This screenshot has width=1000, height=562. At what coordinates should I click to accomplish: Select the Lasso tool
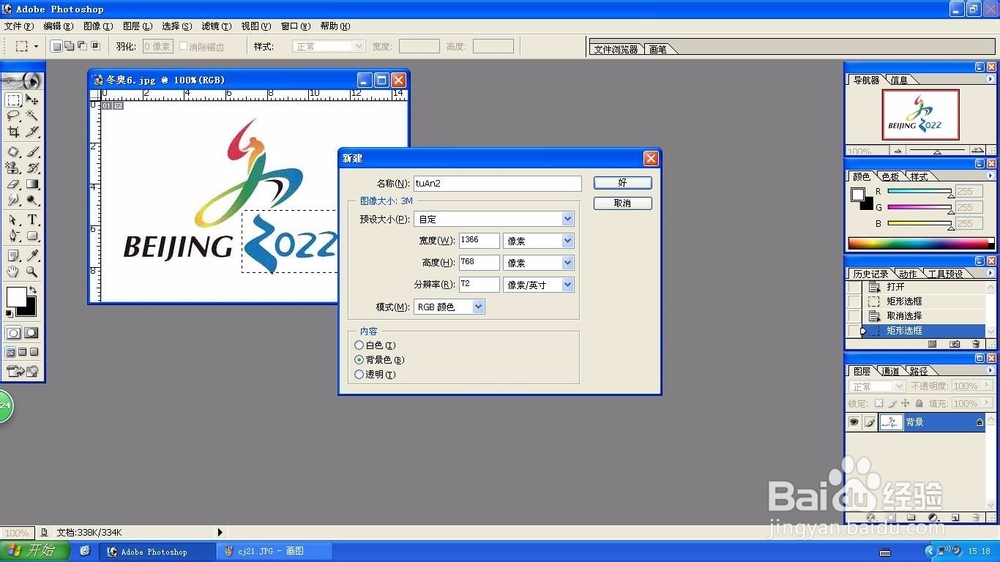coord(13,116)
